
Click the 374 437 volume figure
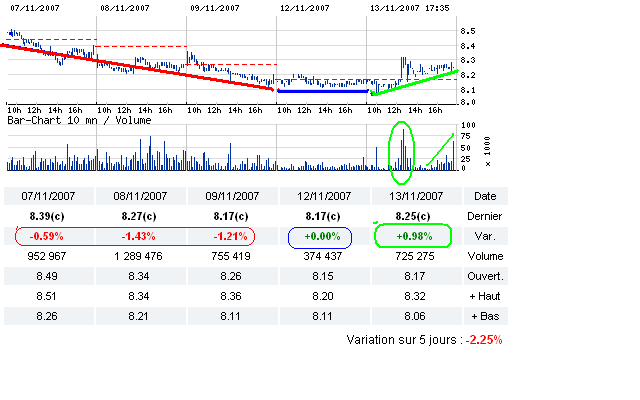click(x=322, y=256)
